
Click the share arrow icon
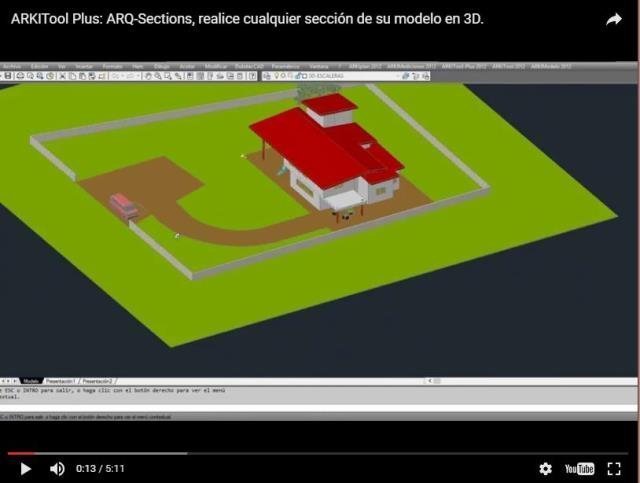pos(613,19)
